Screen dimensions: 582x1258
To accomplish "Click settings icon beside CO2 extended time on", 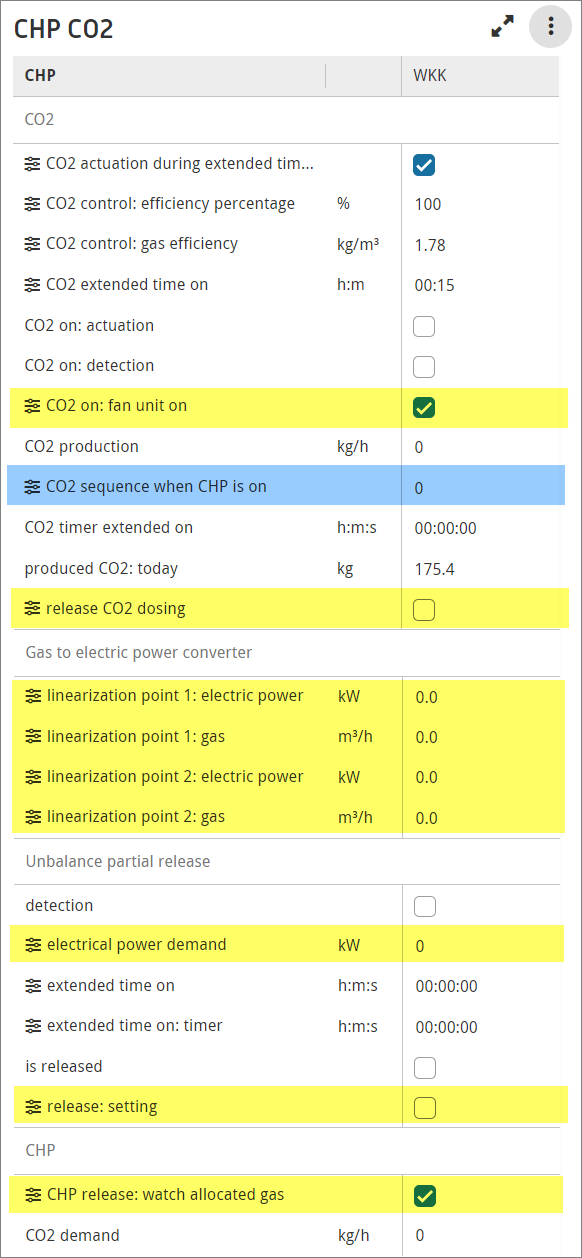I will pos(33,285).
